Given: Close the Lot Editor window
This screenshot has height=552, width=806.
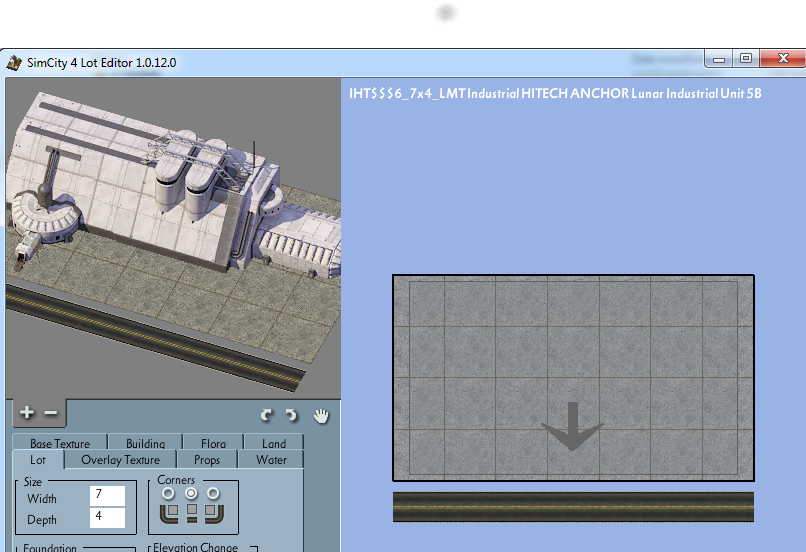Looking at the screenshot, I should point(783,58).
